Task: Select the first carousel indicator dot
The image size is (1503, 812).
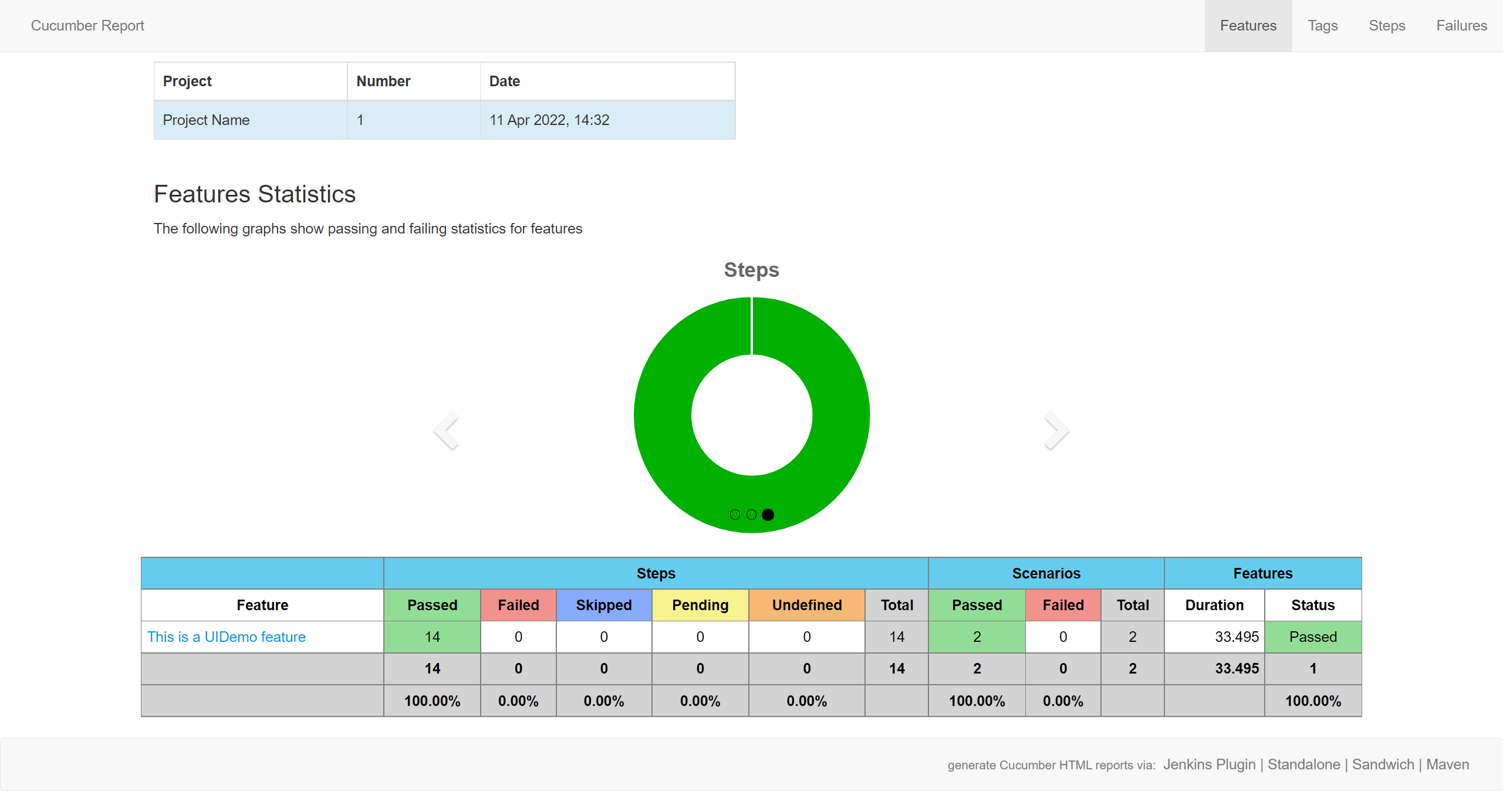Action: click(x=735, y=515)
